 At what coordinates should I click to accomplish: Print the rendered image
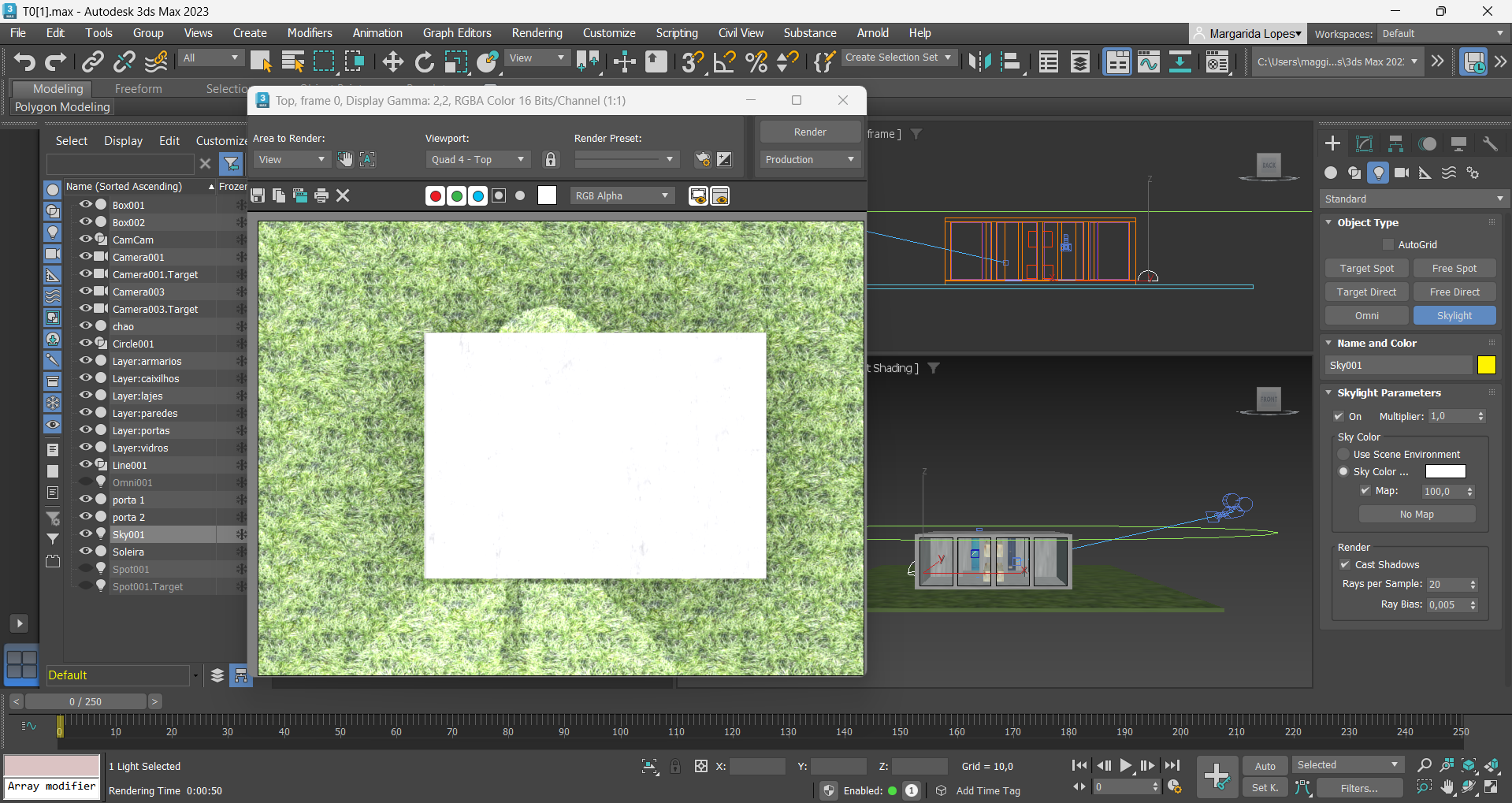(x=321, y=195)
